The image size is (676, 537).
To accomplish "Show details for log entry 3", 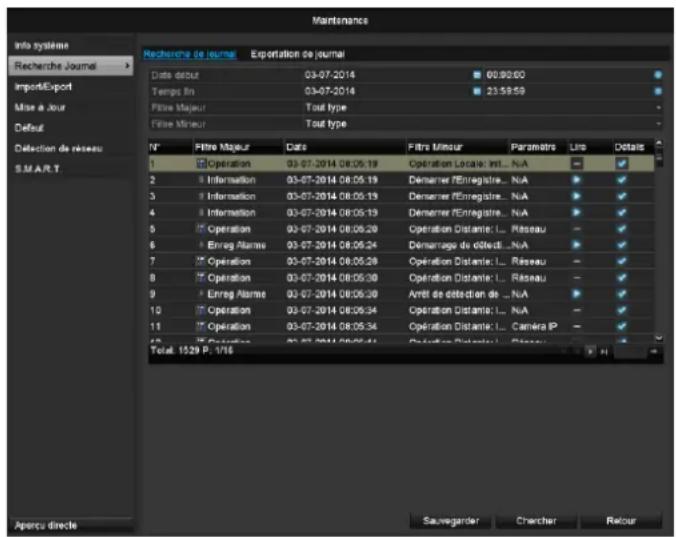I will 622,196.
